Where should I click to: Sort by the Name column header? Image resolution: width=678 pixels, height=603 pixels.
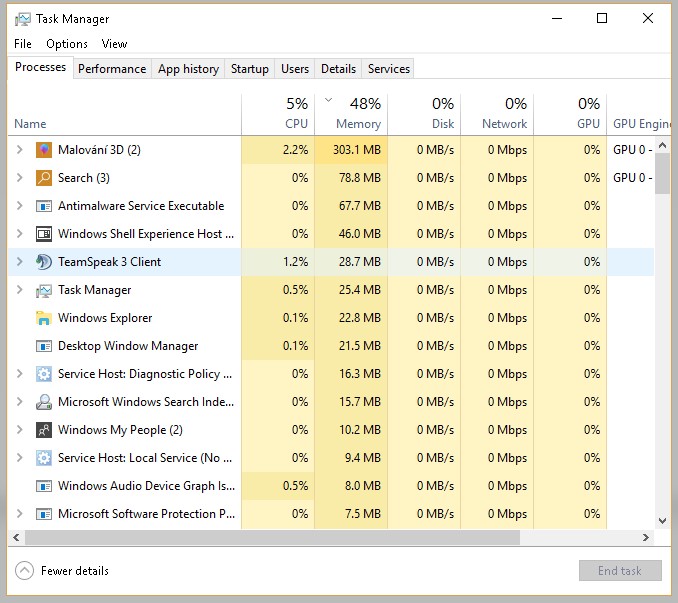[x=125, y=114]
